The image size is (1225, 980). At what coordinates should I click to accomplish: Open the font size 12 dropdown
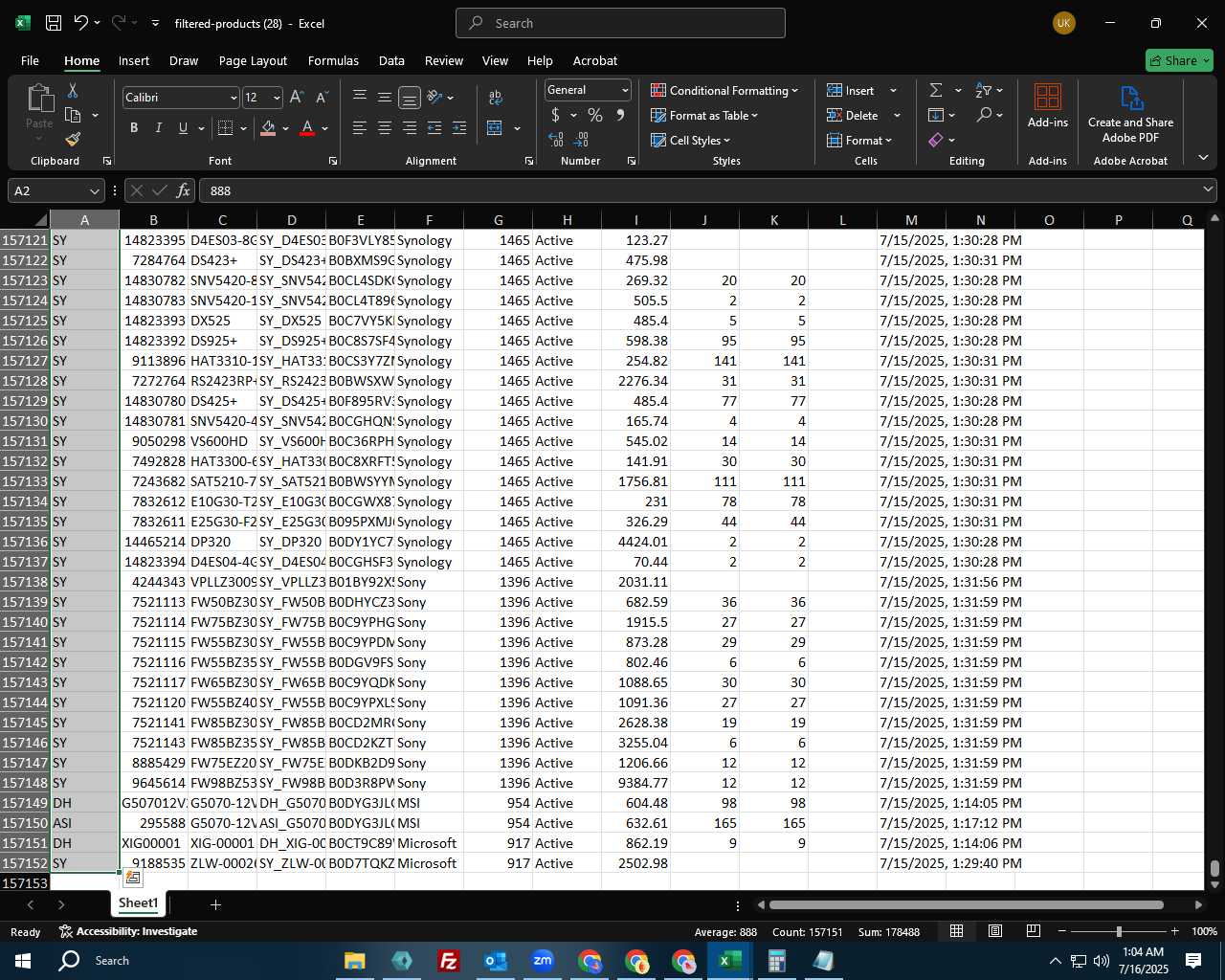click(x=277, y=98)
